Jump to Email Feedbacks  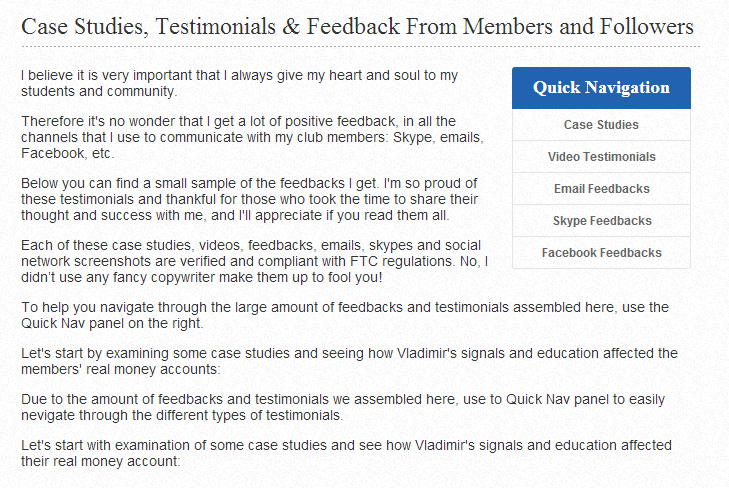[x=601, y=189]
